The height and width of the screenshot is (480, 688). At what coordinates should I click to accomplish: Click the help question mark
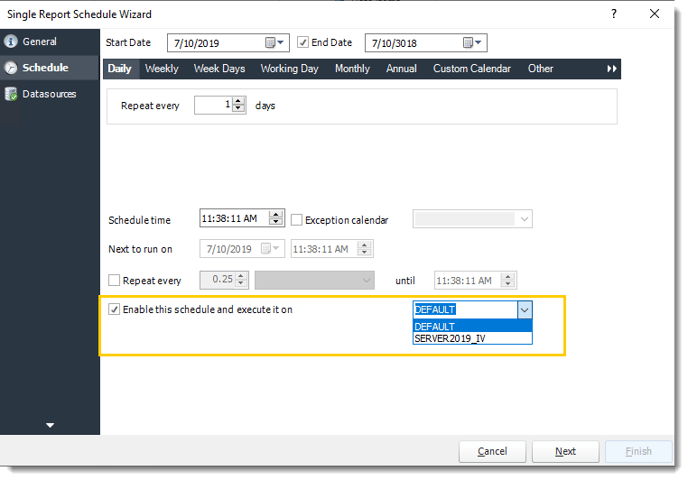pyautogui.click(x=613, y=14)
